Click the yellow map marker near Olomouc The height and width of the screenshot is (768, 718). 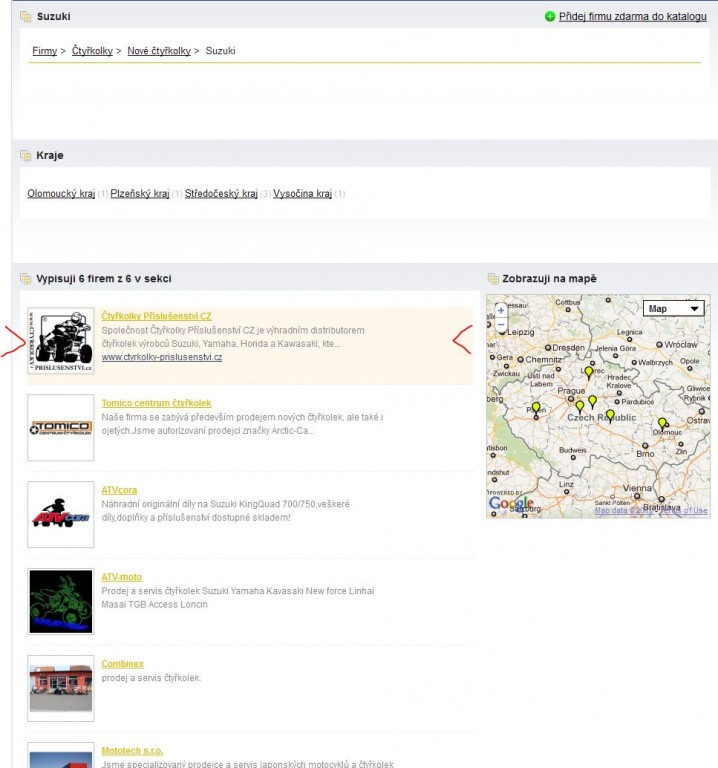click(x=662, y=423)
